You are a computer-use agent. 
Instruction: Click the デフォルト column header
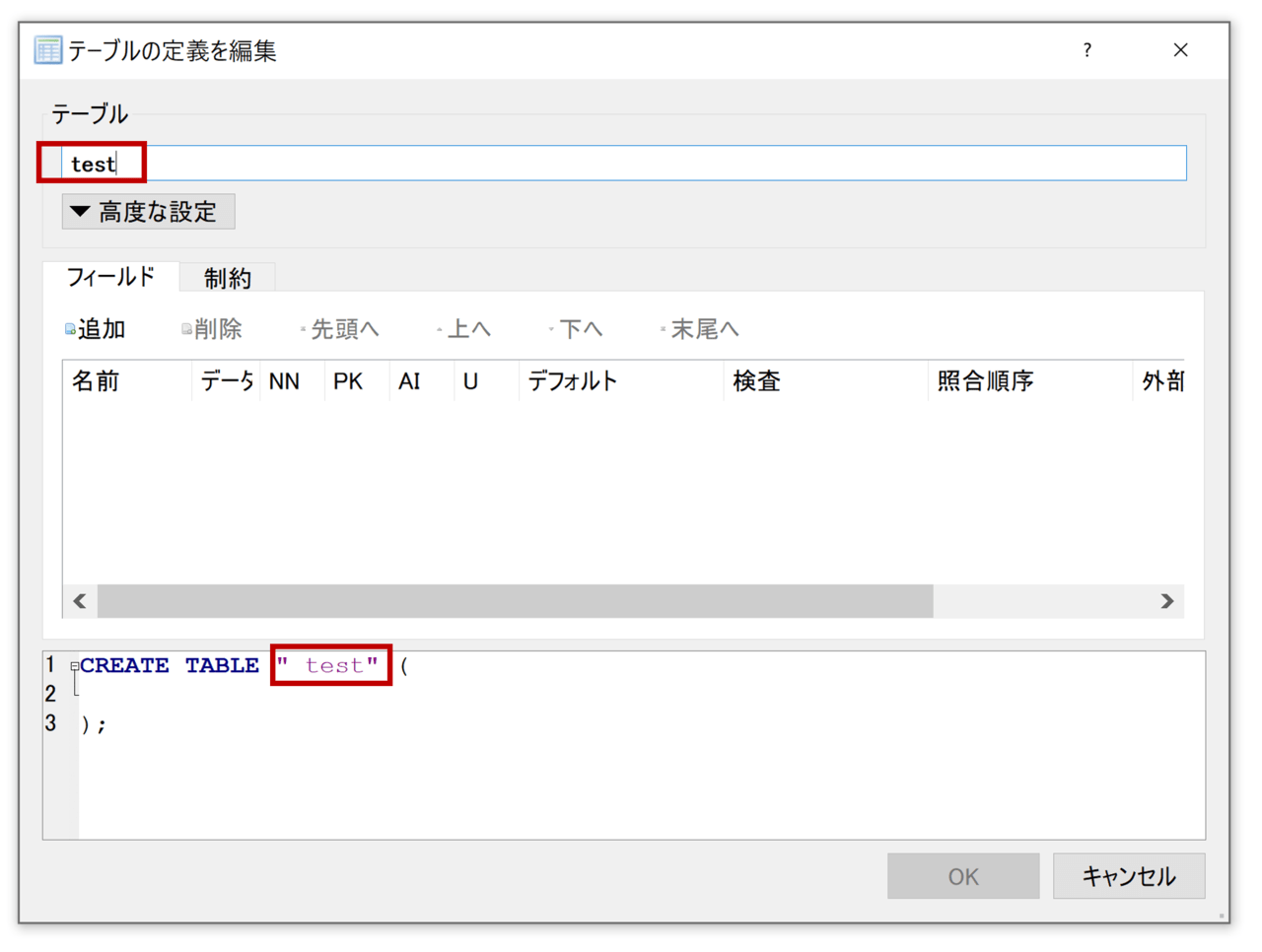[621, 381]
